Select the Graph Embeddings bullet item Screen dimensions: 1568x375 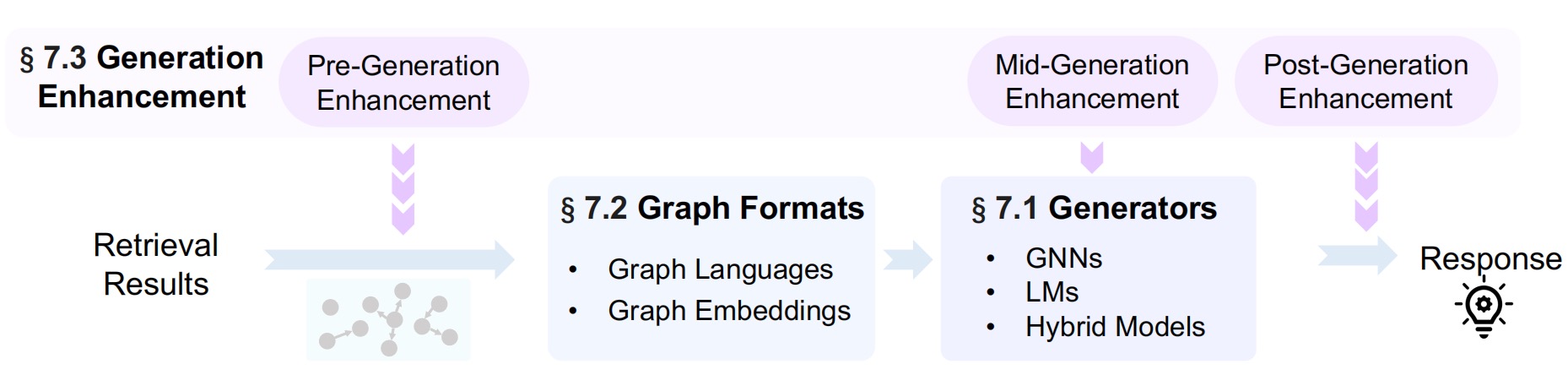coord(729,311)
